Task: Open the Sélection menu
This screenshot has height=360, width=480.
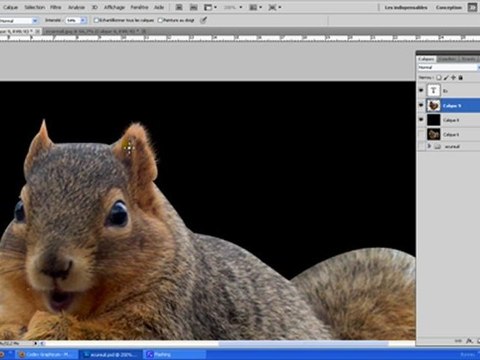Action: pos(34,7)
